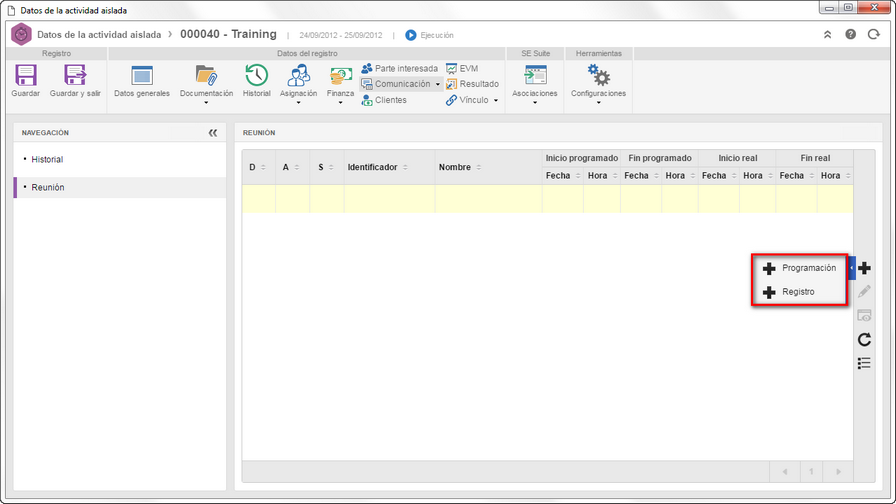Click the list view options icon
The image size is (896, 504).
[865, 363]
